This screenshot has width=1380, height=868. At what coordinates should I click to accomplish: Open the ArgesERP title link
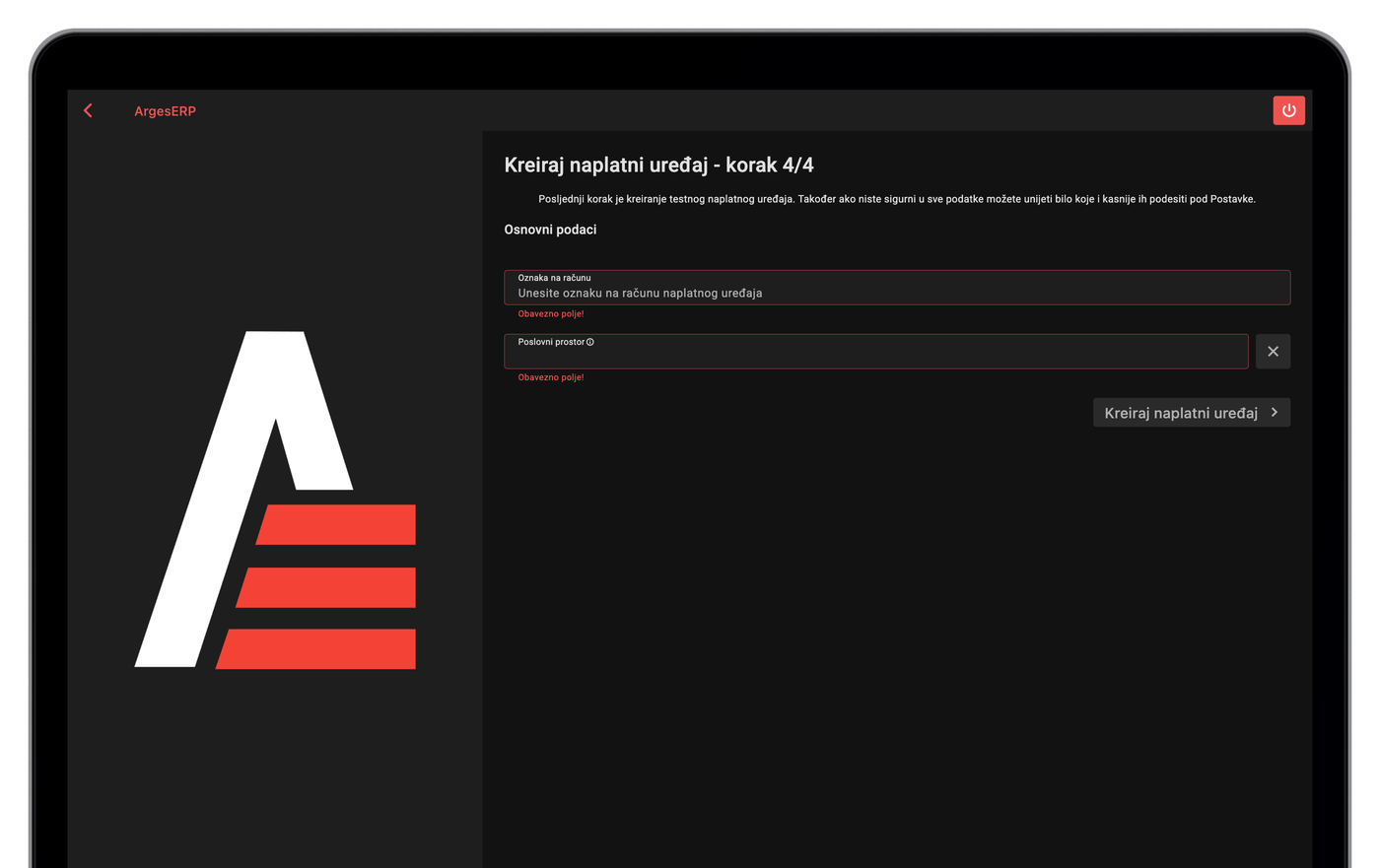click(165, 111)
